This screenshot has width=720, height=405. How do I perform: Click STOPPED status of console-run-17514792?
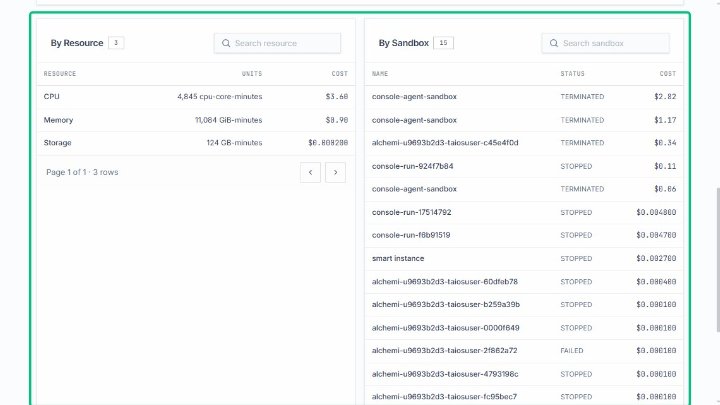pos(576,212)
